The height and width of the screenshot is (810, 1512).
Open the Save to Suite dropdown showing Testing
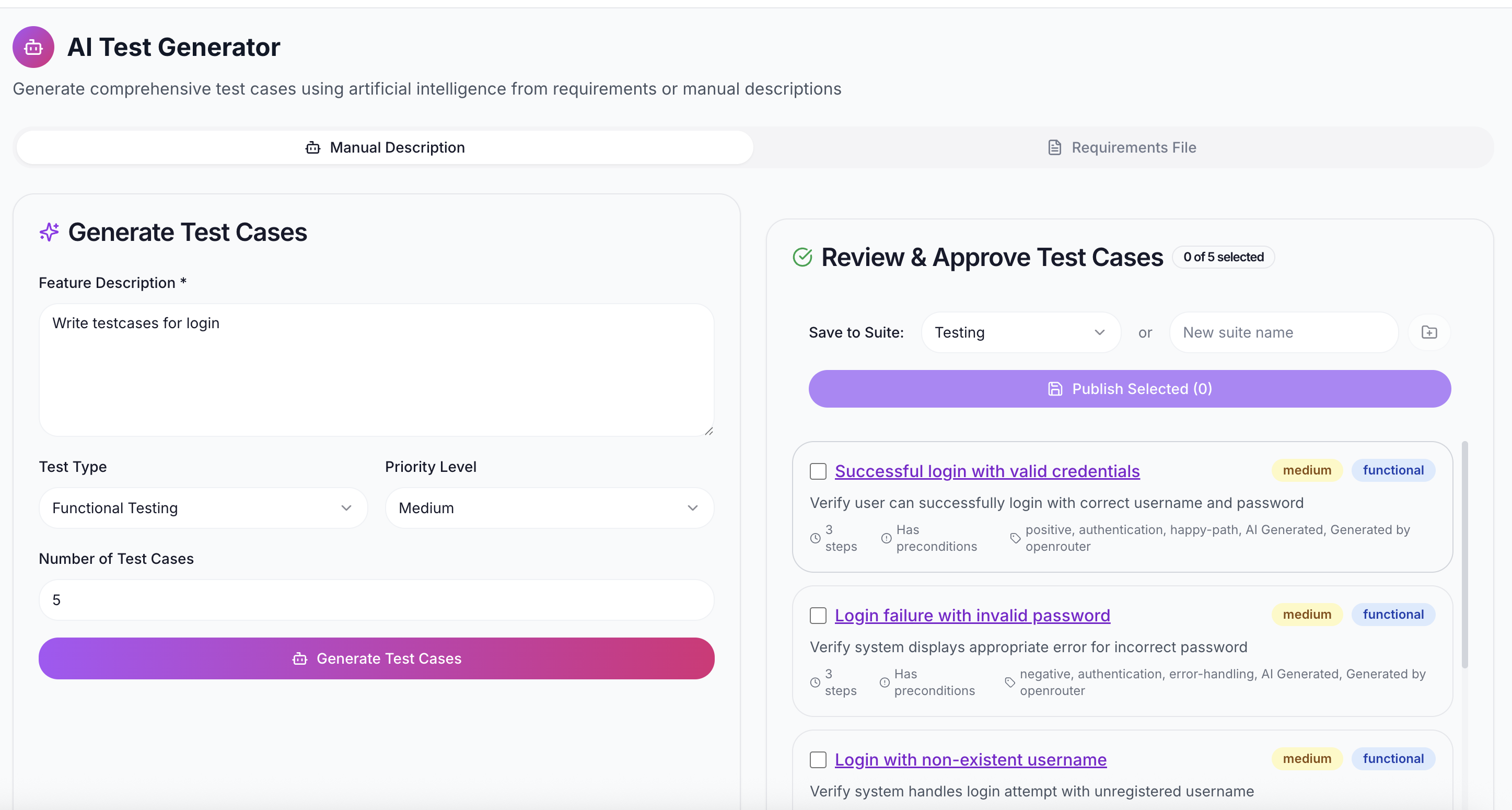pos(1021,332)
